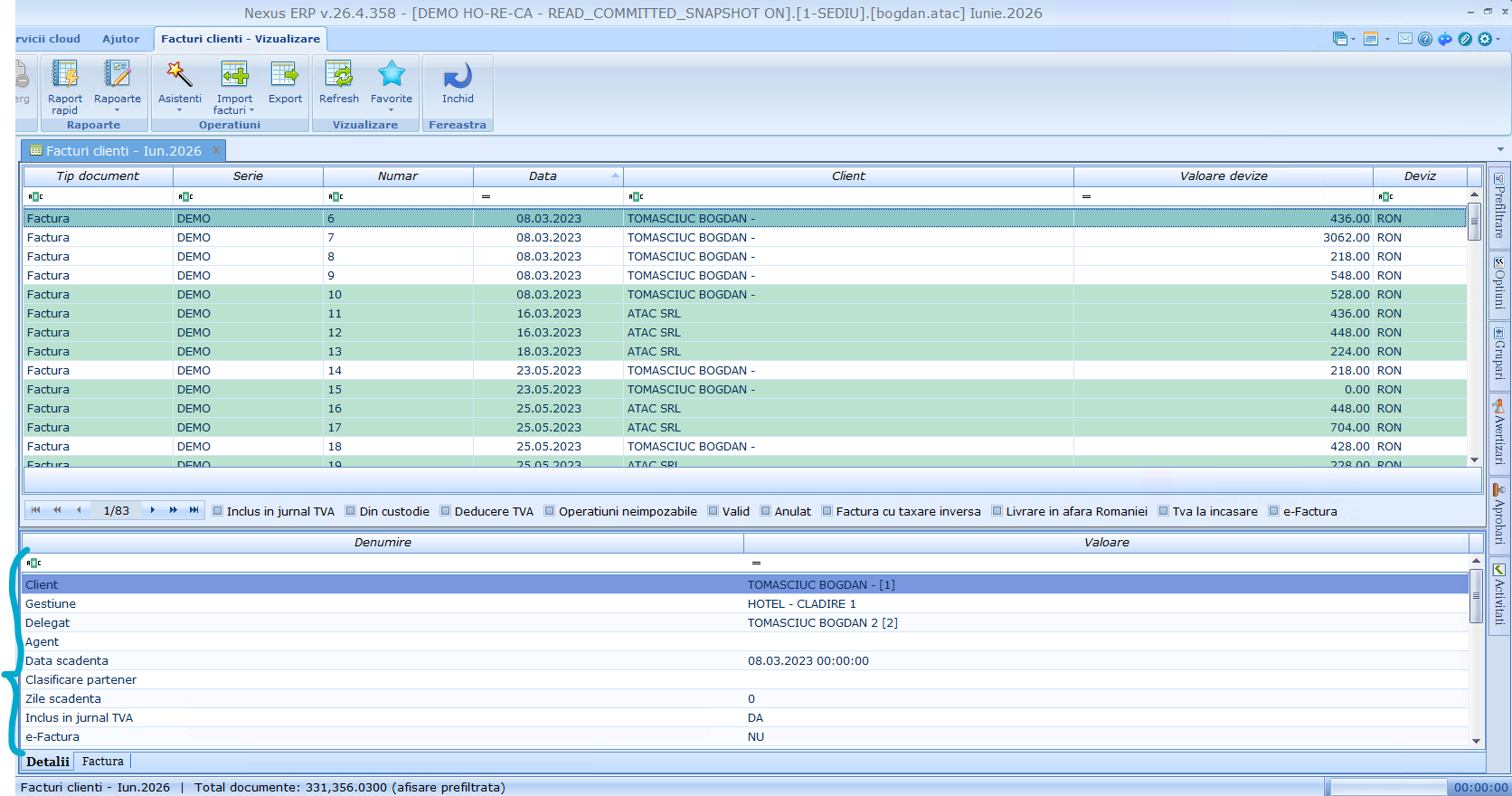Expand the Rapoarte dropdown arrow
The width and height of the screenshot is (1512, 796).
pos(118,110)
